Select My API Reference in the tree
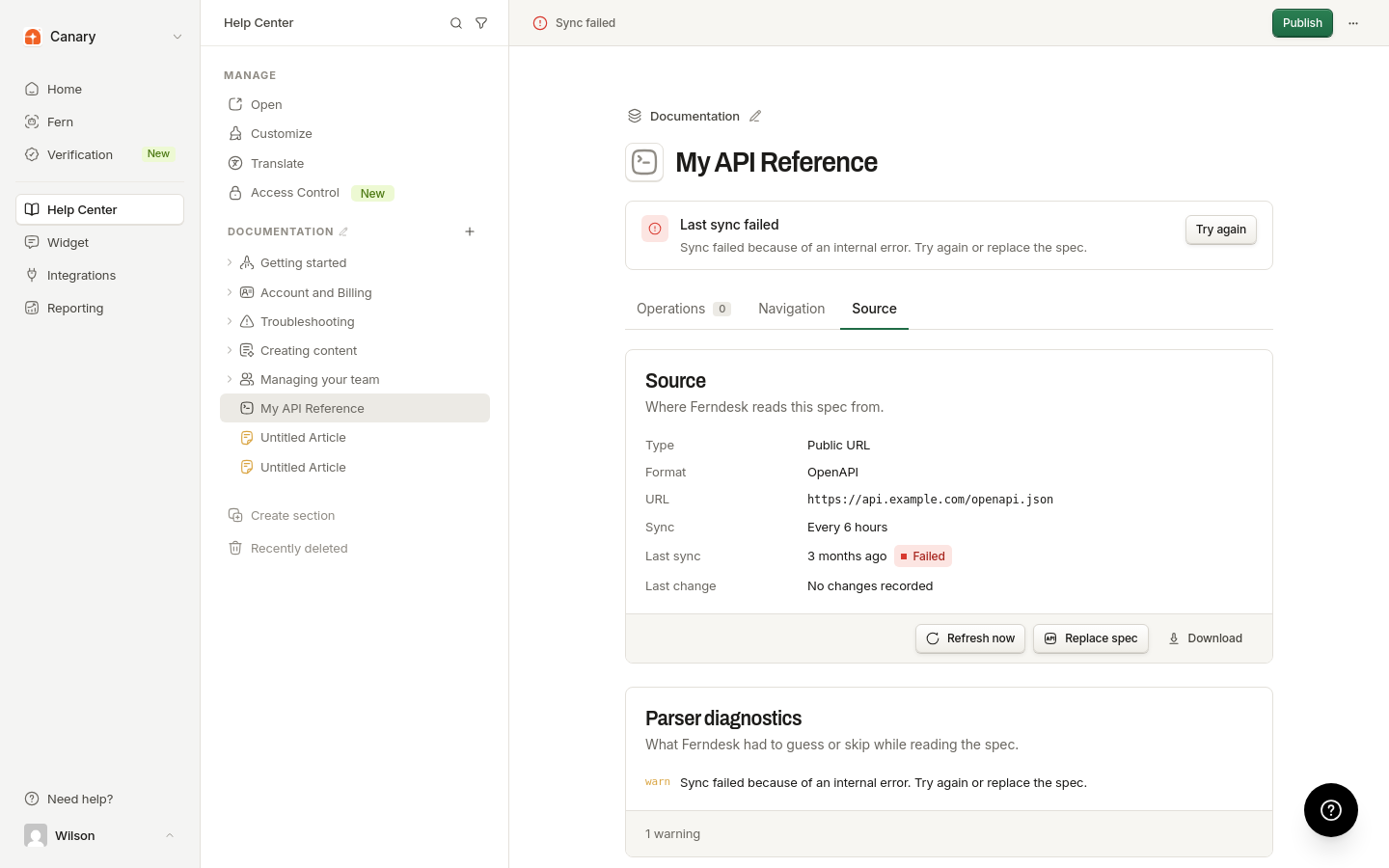 point(355,408)
